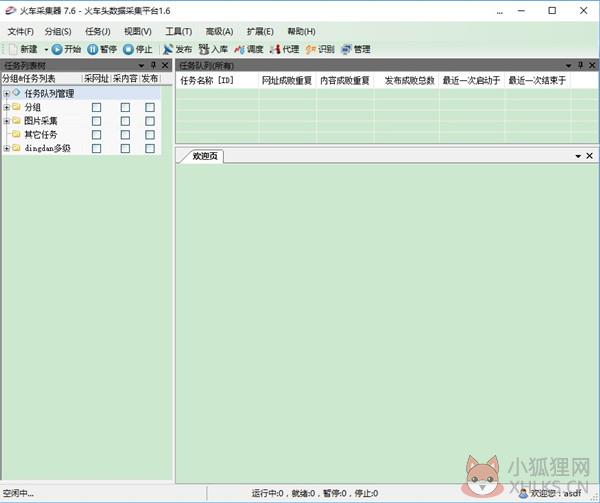Sort by 网址成败重复 column header
This screenshot has height=503, width=600.
point(287,80)
